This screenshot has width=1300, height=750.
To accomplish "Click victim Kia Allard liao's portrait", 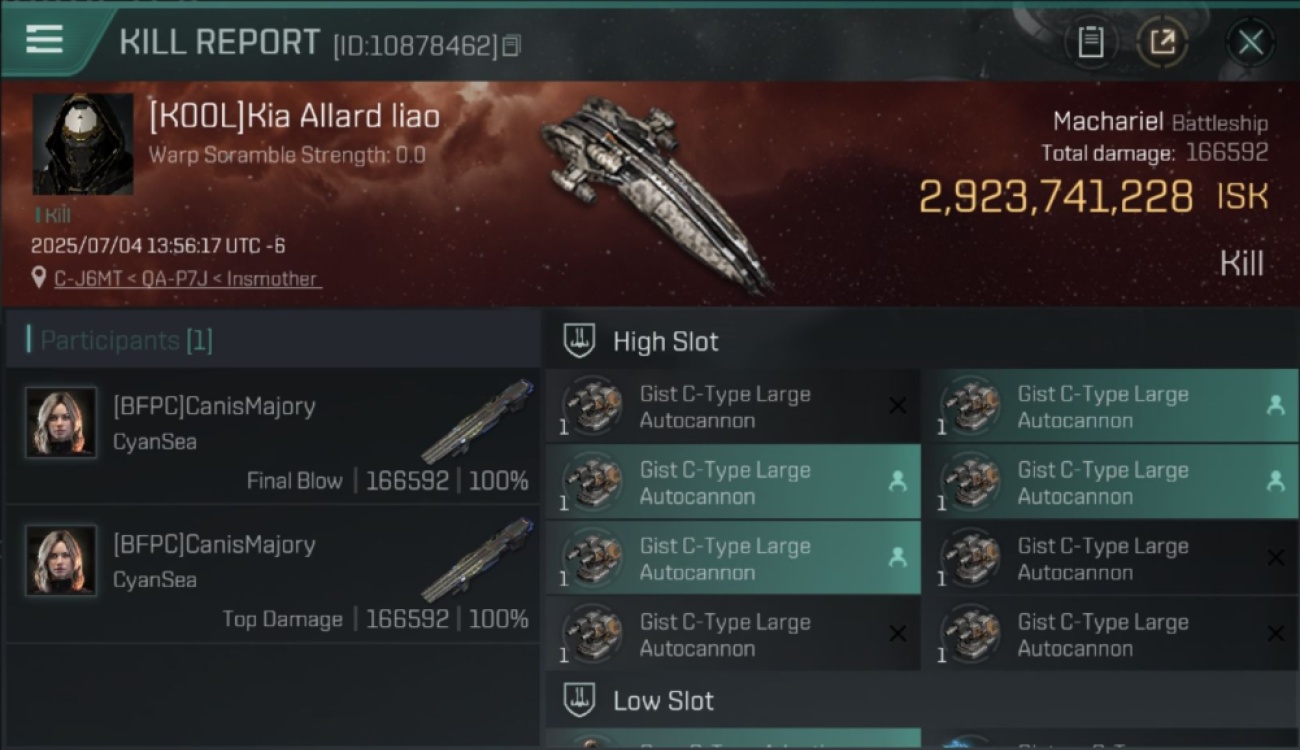I will click(83, 144).
